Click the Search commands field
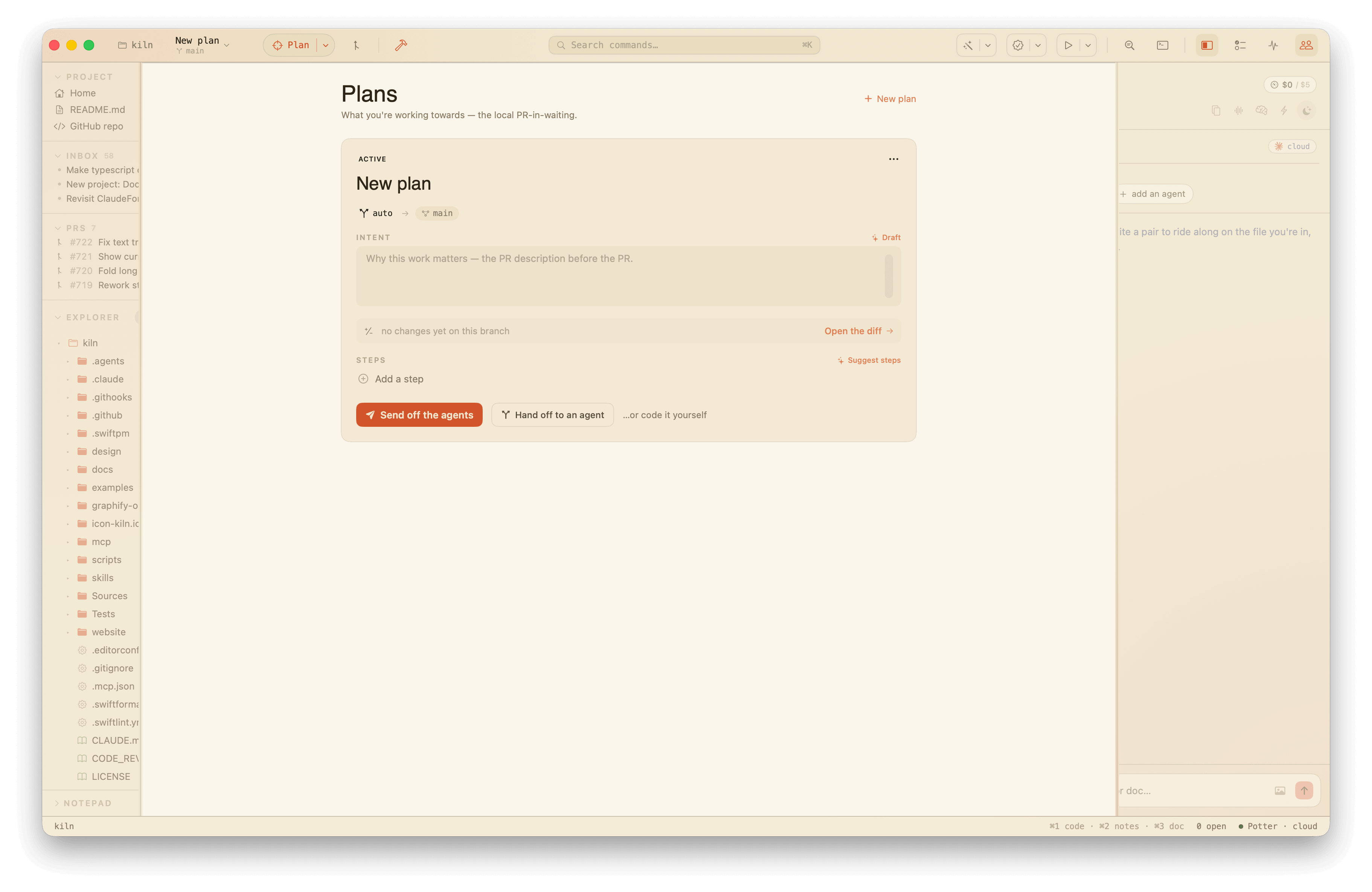The image size is (1372, 892). pyautogui.click(x=684, y=45)
